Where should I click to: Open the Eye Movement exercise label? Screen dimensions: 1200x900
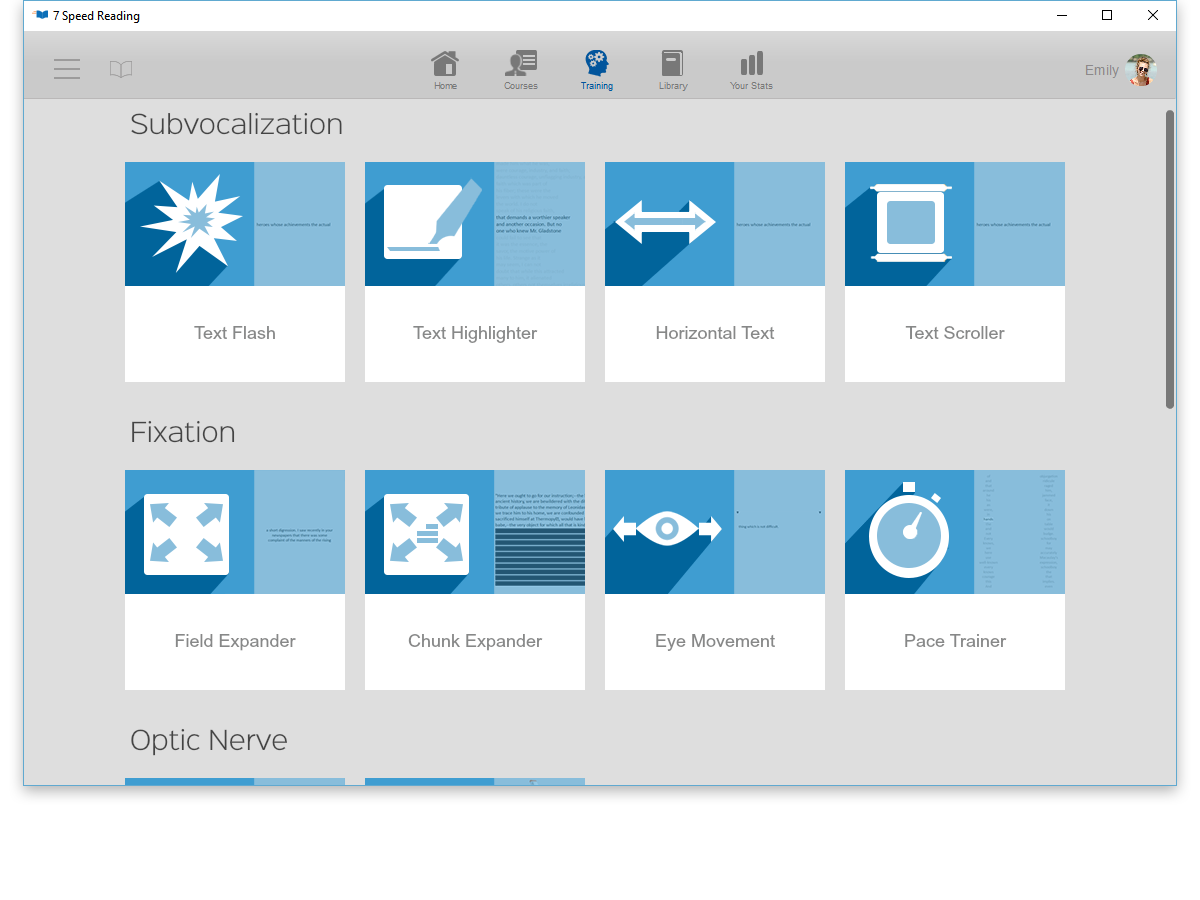tap(715, 641)
